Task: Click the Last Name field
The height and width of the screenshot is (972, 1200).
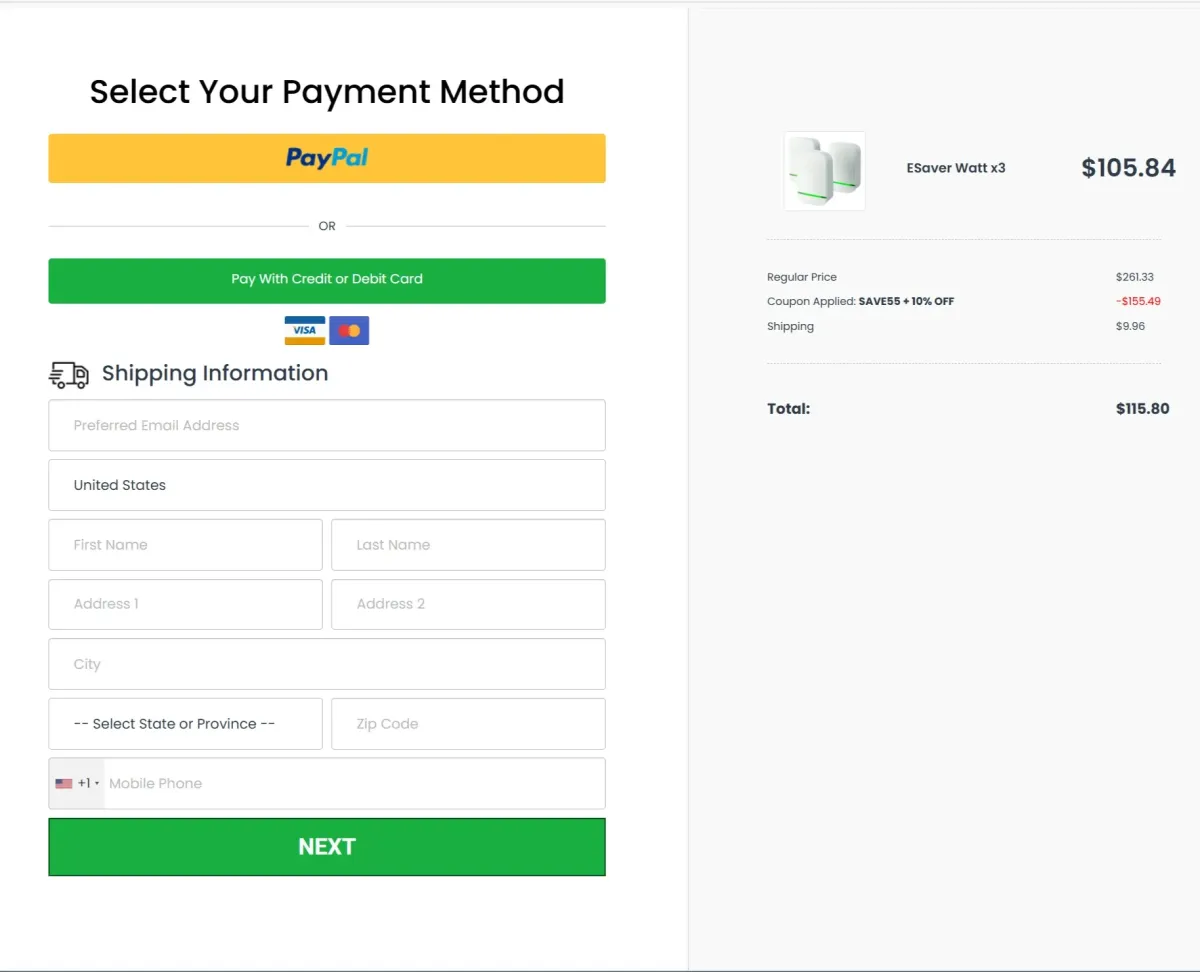Action: [468, 544]
